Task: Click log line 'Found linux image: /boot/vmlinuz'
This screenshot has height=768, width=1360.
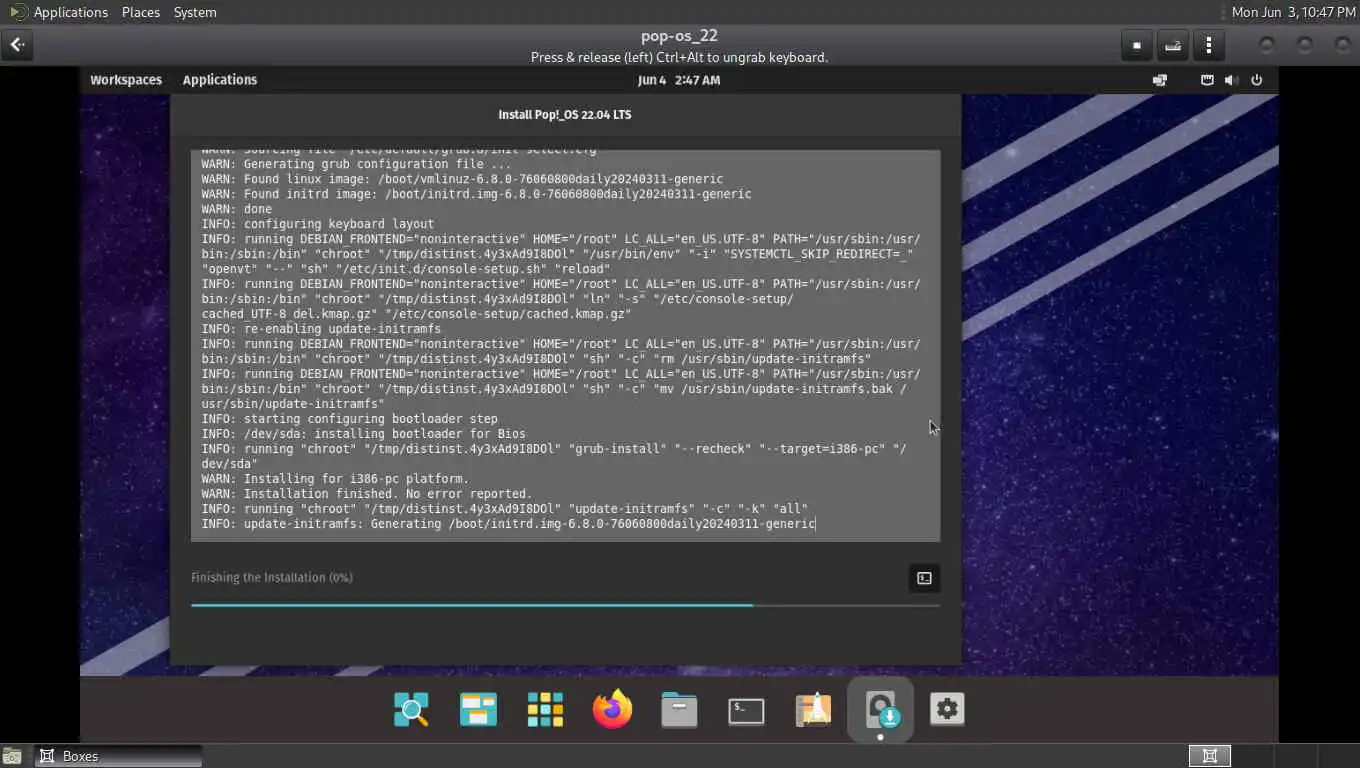Action: pyautogui.click(x=483, y=179)
